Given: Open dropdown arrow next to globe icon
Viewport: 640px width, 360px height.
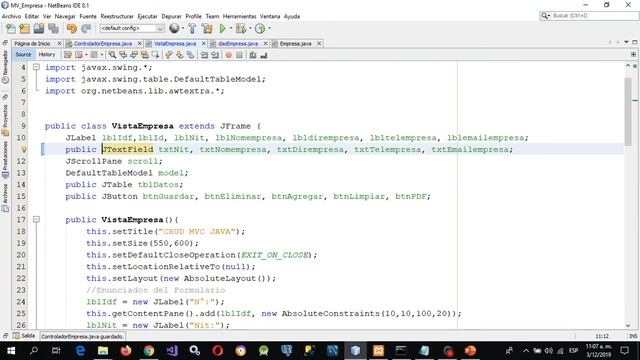Looking at the screenshot, I should point(182,29).
